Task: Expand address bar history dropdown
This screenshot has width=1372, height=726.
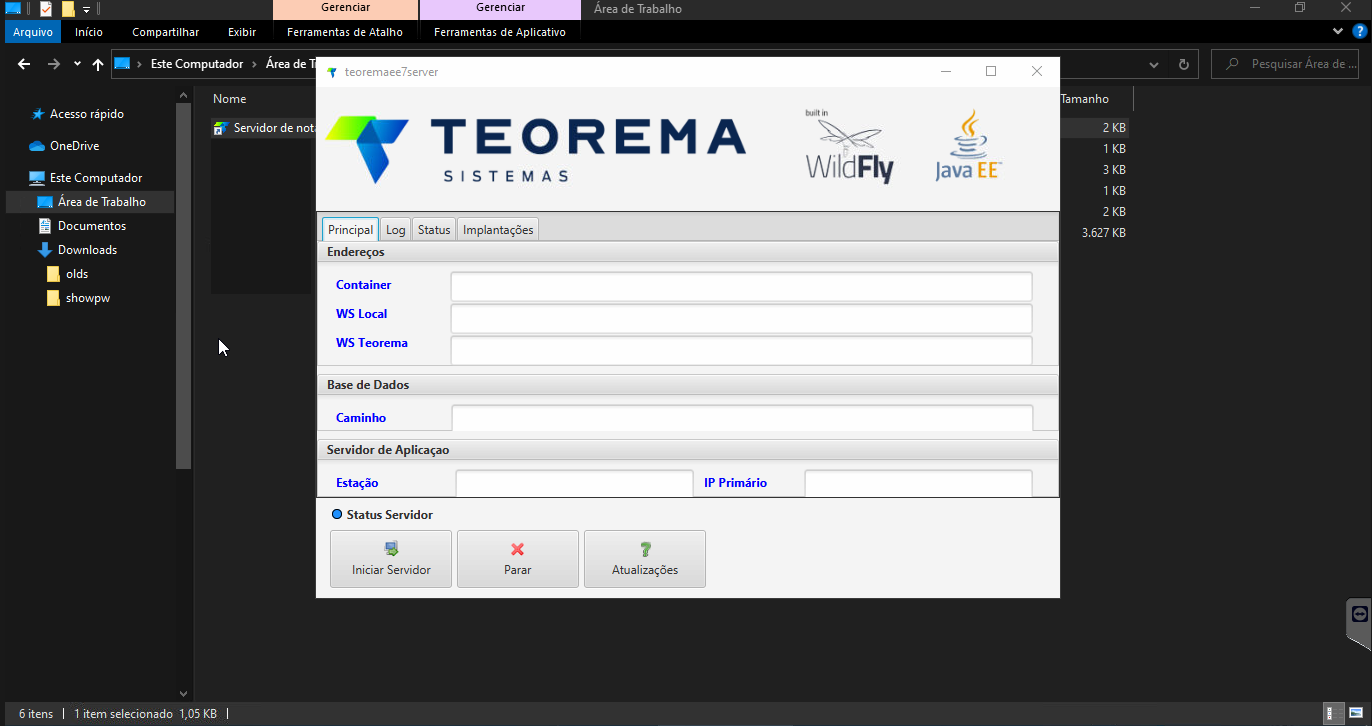Action: point(1154,64)
